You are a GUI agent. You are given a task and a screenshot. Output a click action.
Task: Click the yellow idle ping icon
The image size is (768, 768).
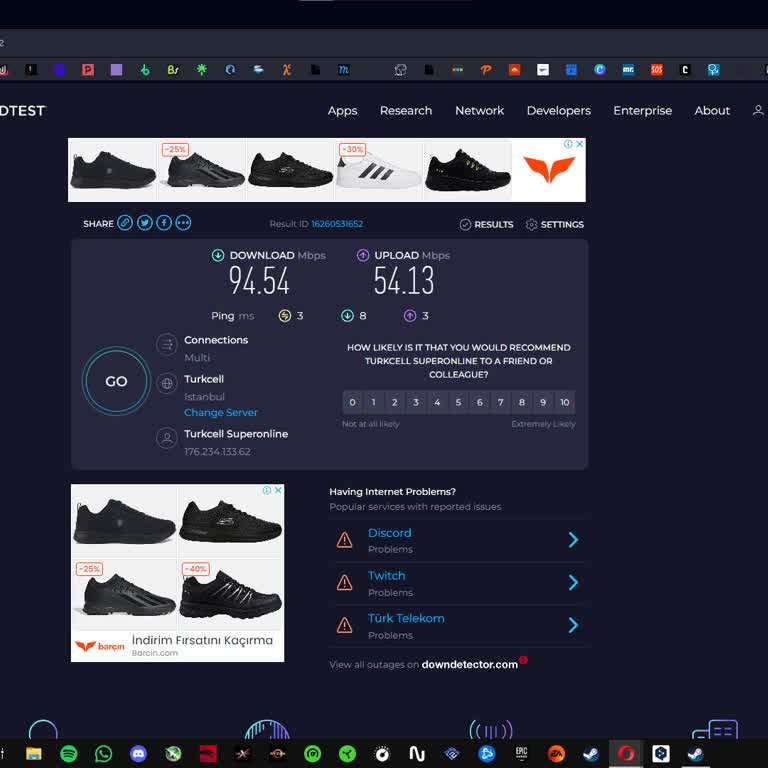click(285, 316)
